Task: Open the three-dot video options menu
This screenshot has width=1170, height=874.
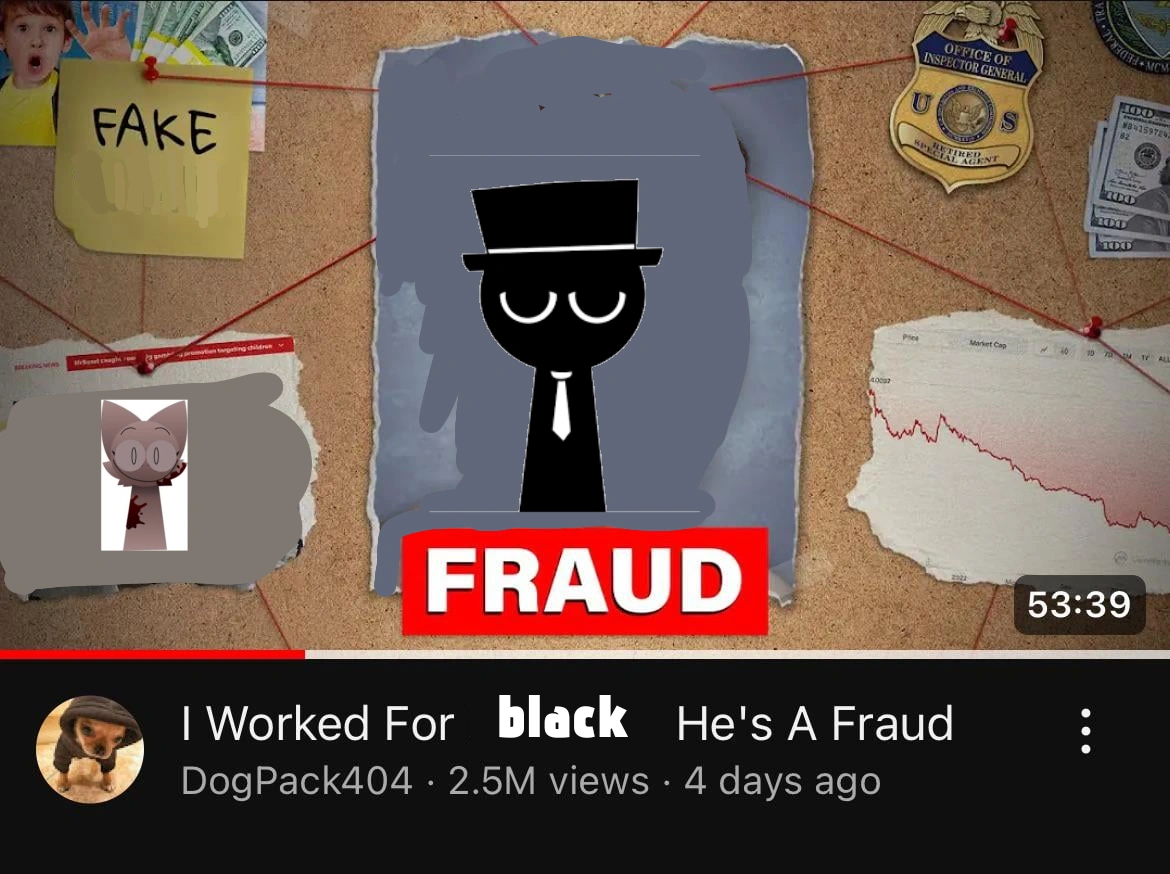Action: pyautogui.click(x=1086, y=731)
